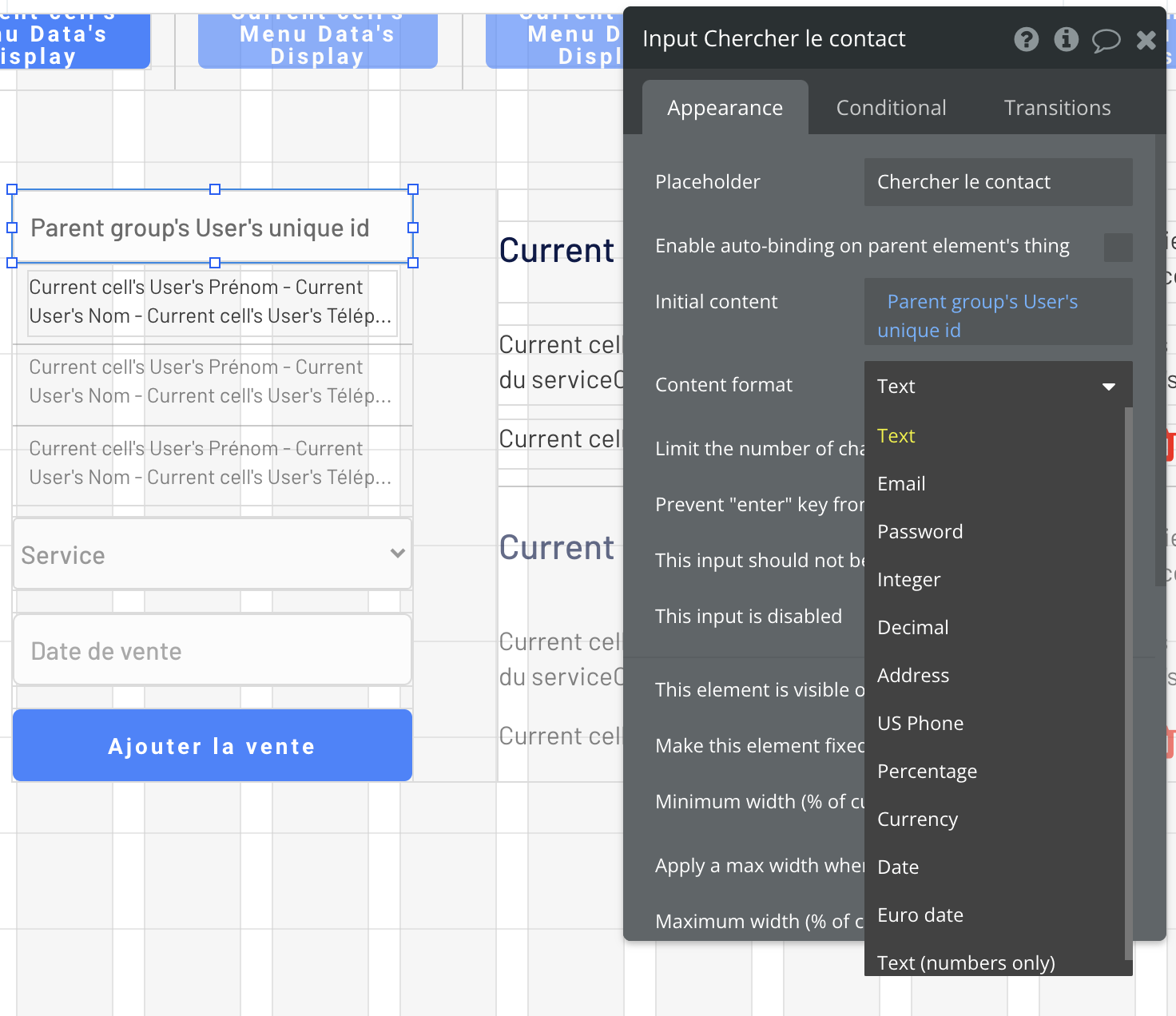This screenshot has height=1016, width=1176.
Task: Close the Input Chercher le contact editor
Action: pyautogui.click(x=1146, y=40)
